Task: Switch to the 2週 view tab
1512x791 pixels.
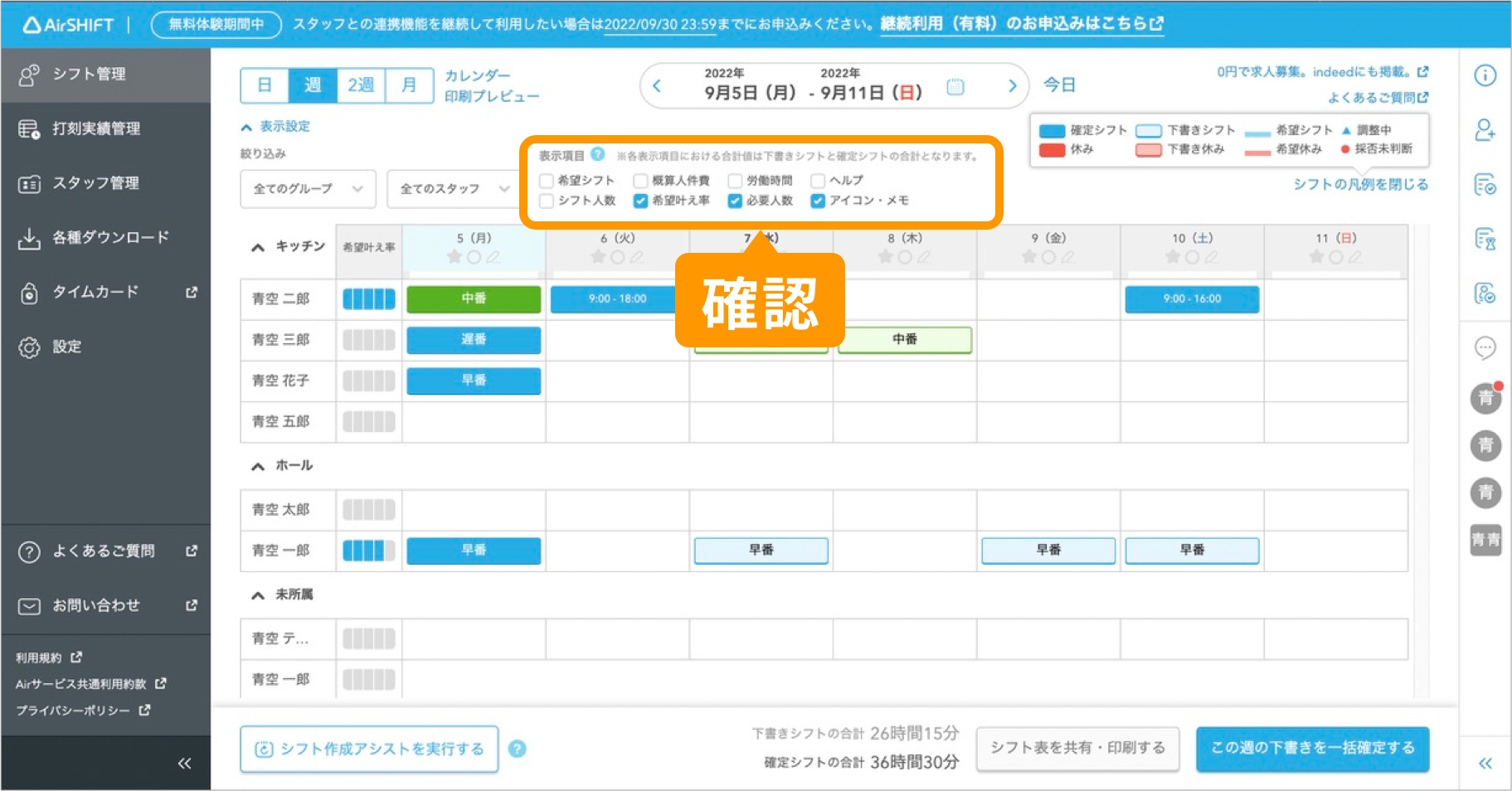Action: click(x=361, y=84)
